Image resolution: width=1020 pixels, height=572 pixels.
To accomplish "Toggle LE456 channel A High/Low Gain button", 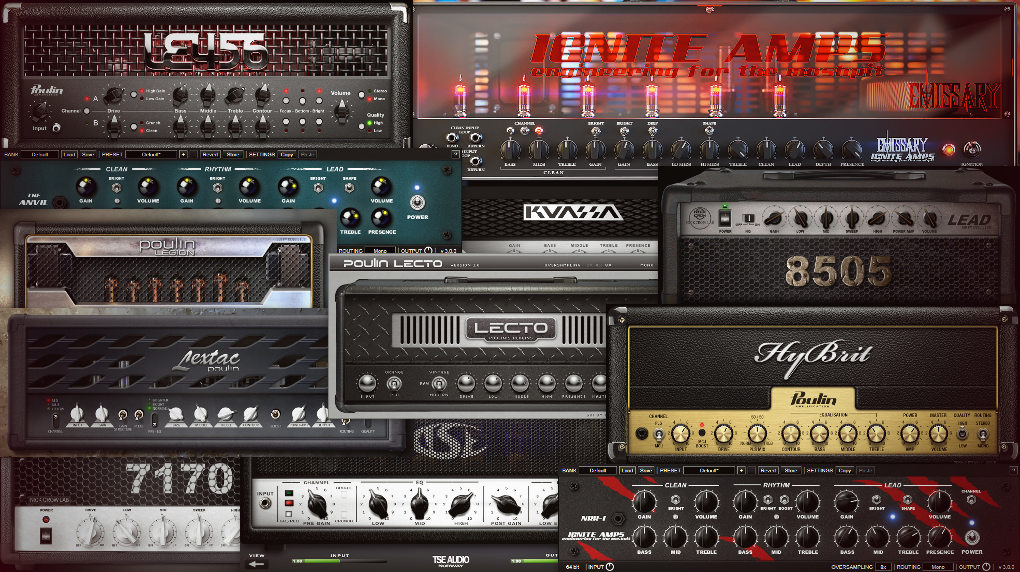I will pos(134,94).
